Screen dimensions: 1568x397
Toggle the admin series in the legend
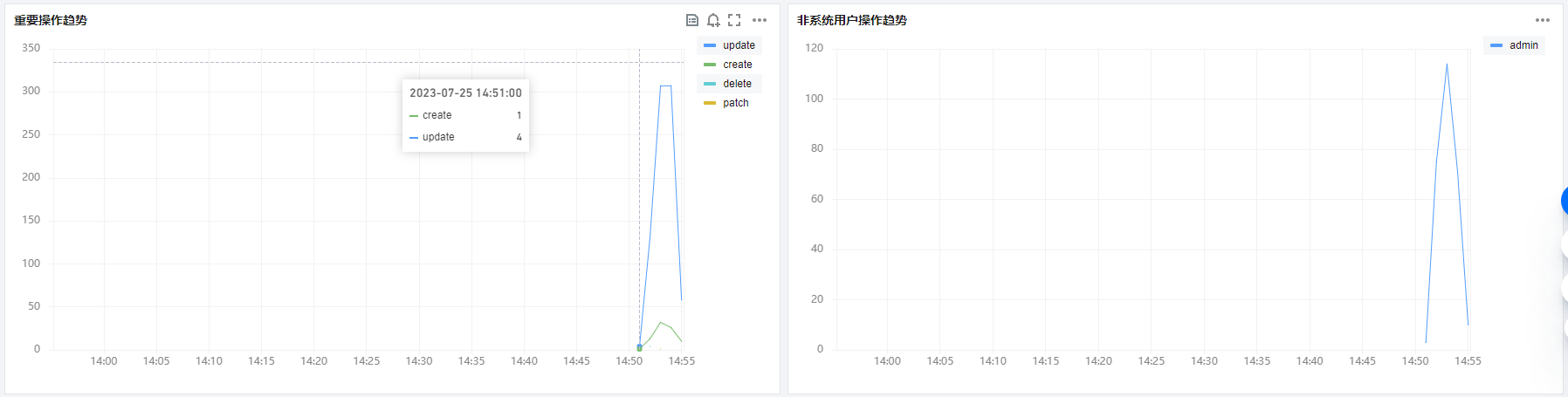[1514, 45]
